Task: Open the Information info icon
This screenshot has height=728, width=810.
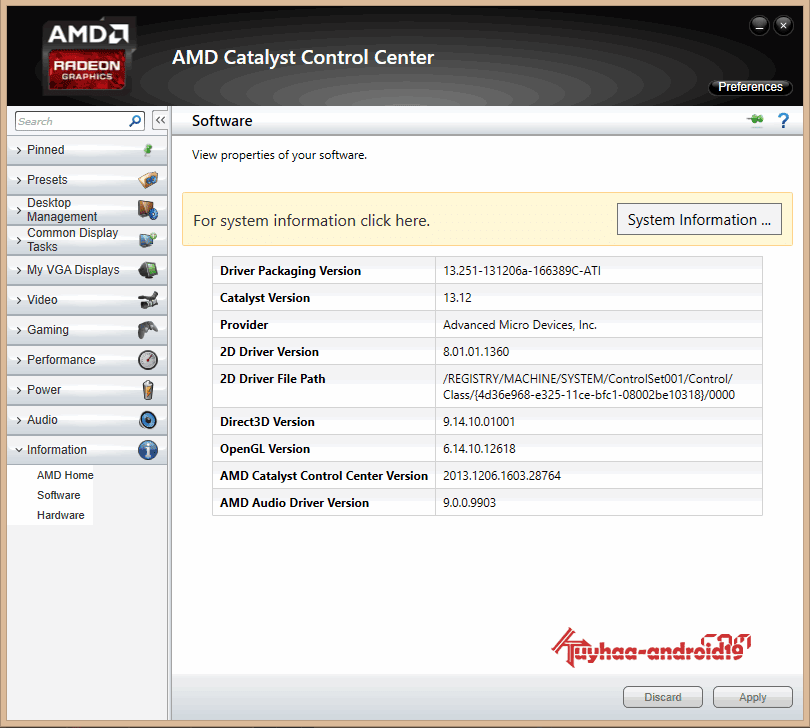Action: click(x=148, y=449)
